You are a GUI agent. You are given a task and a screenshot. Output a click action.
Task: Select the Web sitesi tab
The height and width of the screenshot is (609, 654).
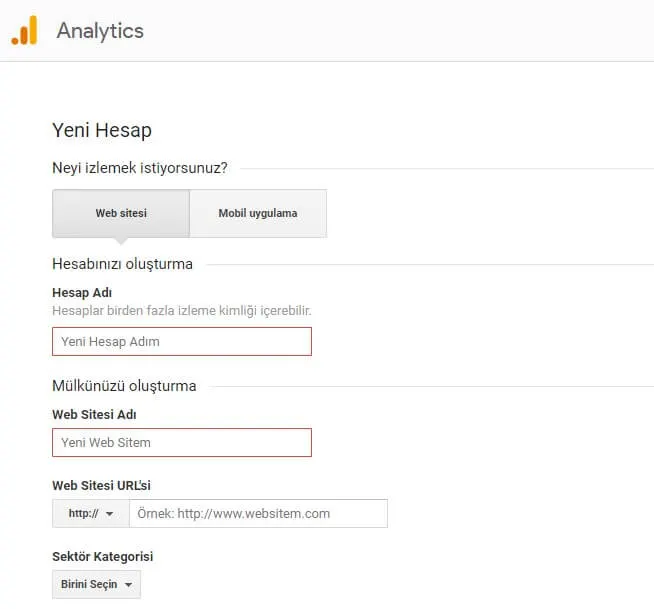tap(121, 213)
